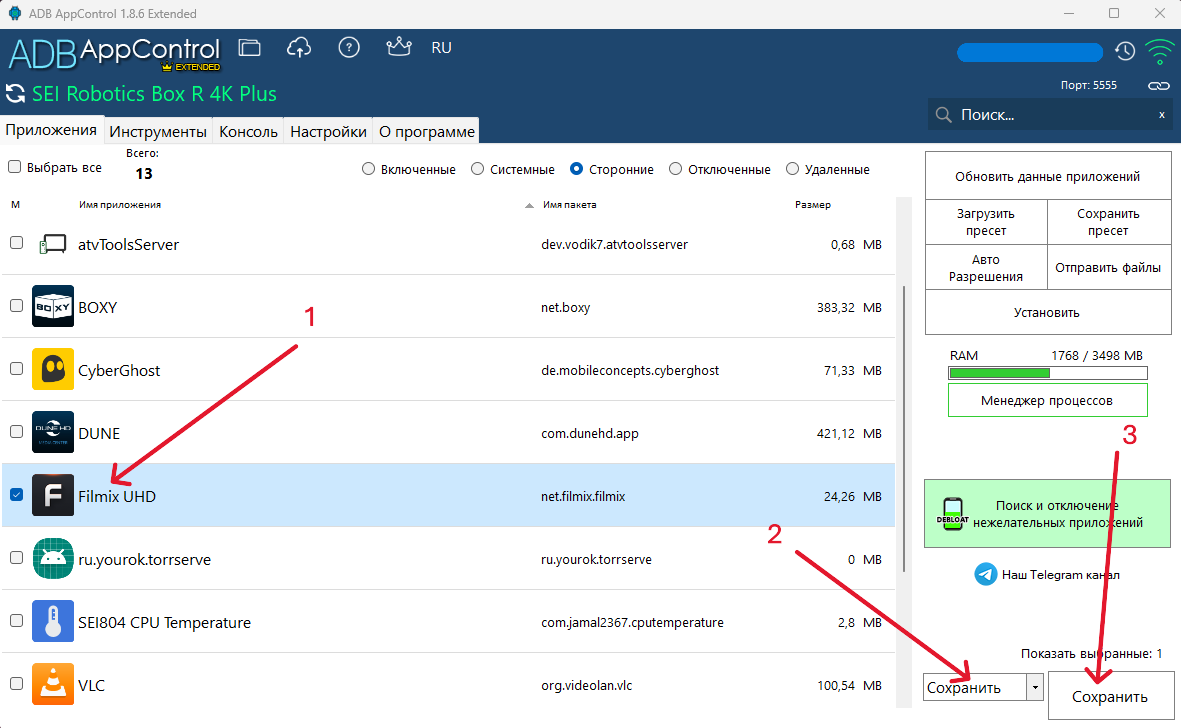Viewport: 1181px width, 728px height.
Task: Select the Системные radio filter
Action: (x=478, y=169)
